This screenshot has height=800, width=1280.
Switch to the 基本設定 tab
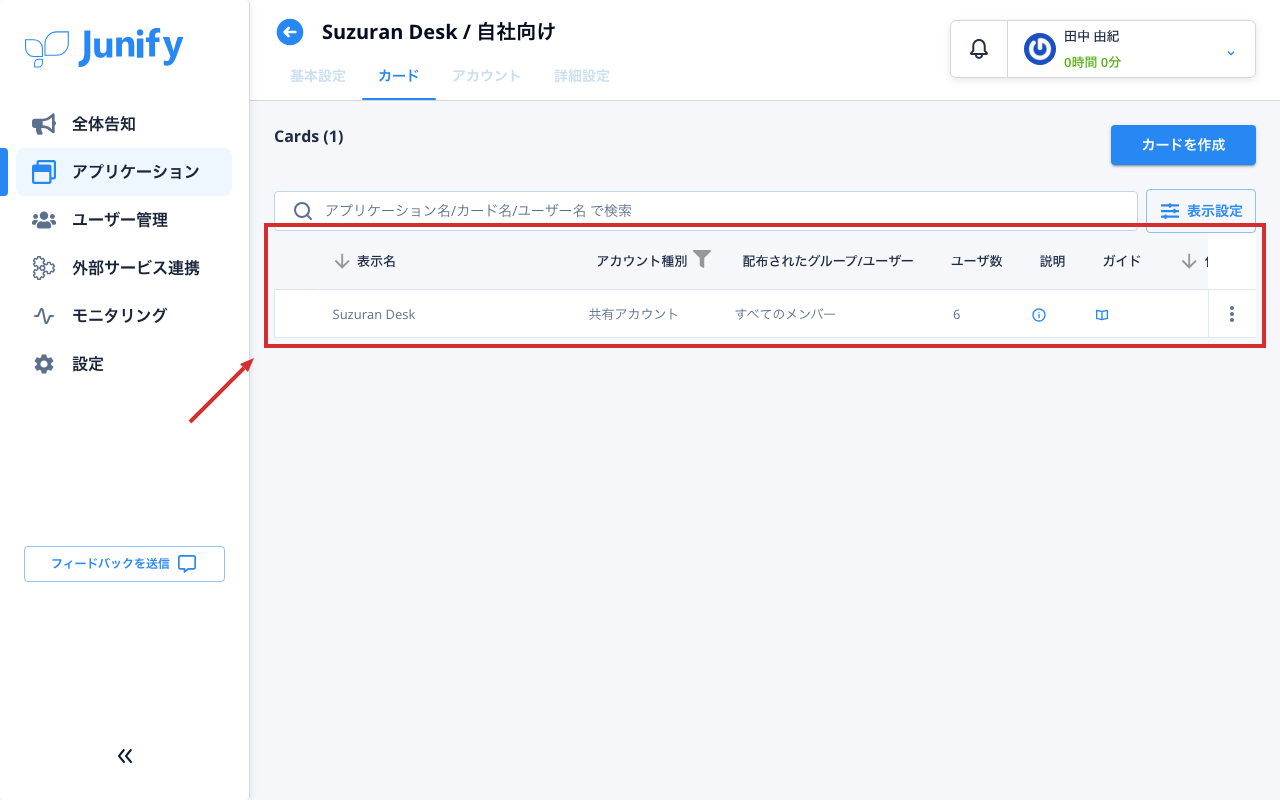coord(318,76)
